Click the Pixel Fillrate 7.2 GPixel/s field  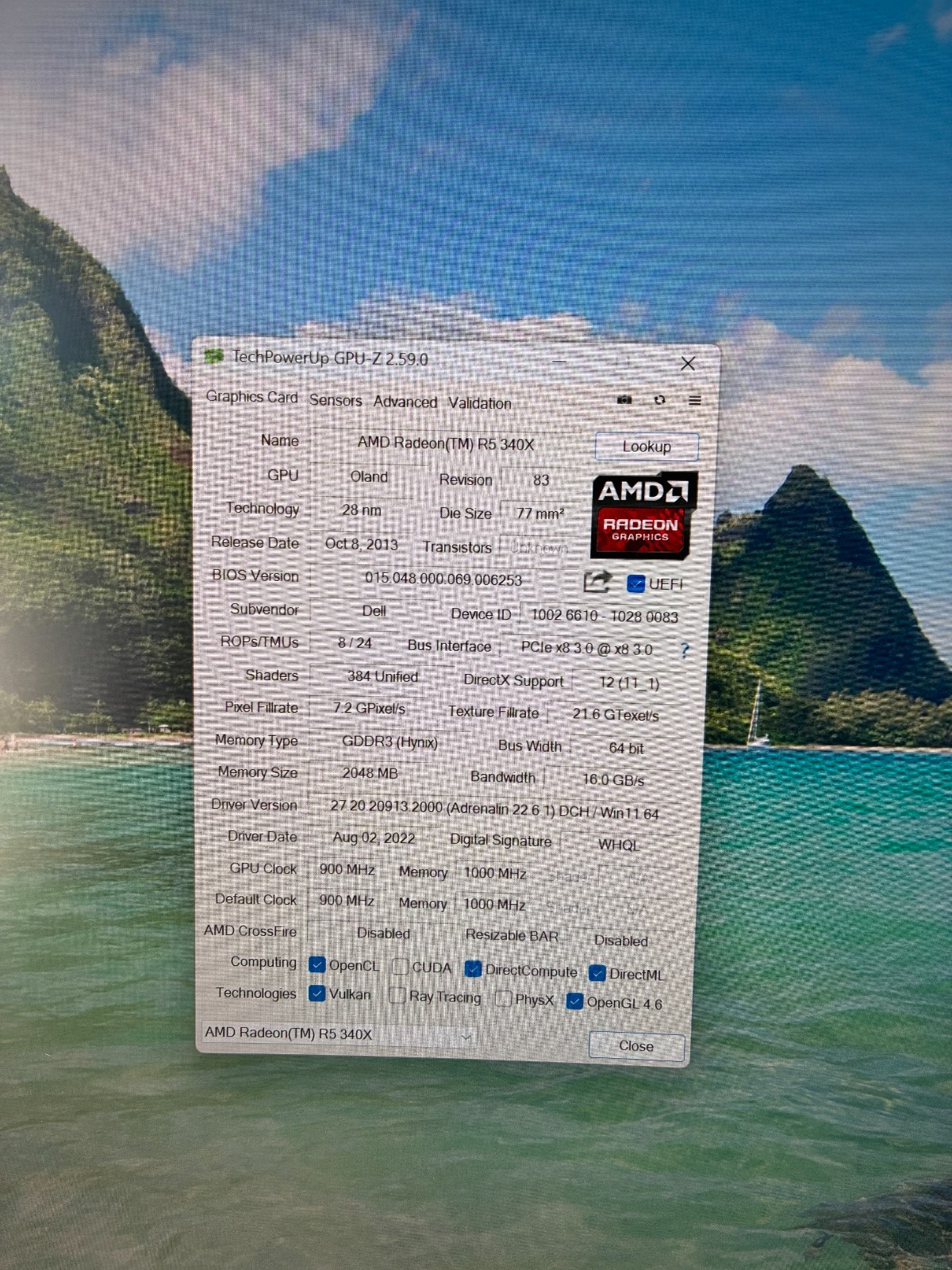click(369, 708)
